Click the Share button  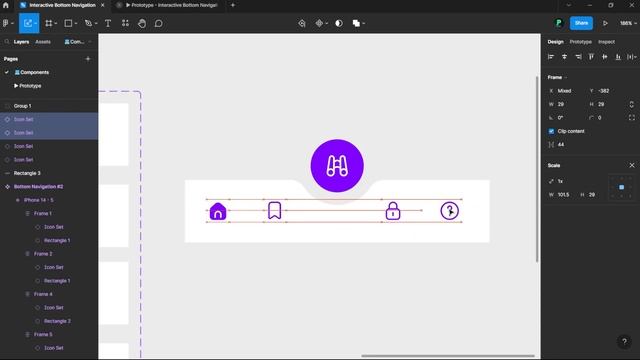(581, 23)
